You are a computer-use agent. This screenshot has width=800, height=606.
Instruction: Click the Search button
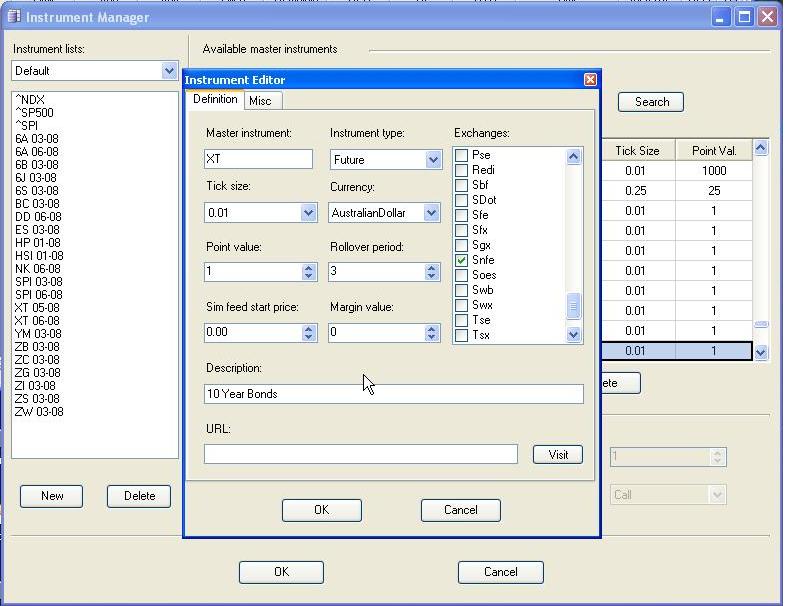pos(651,102)
